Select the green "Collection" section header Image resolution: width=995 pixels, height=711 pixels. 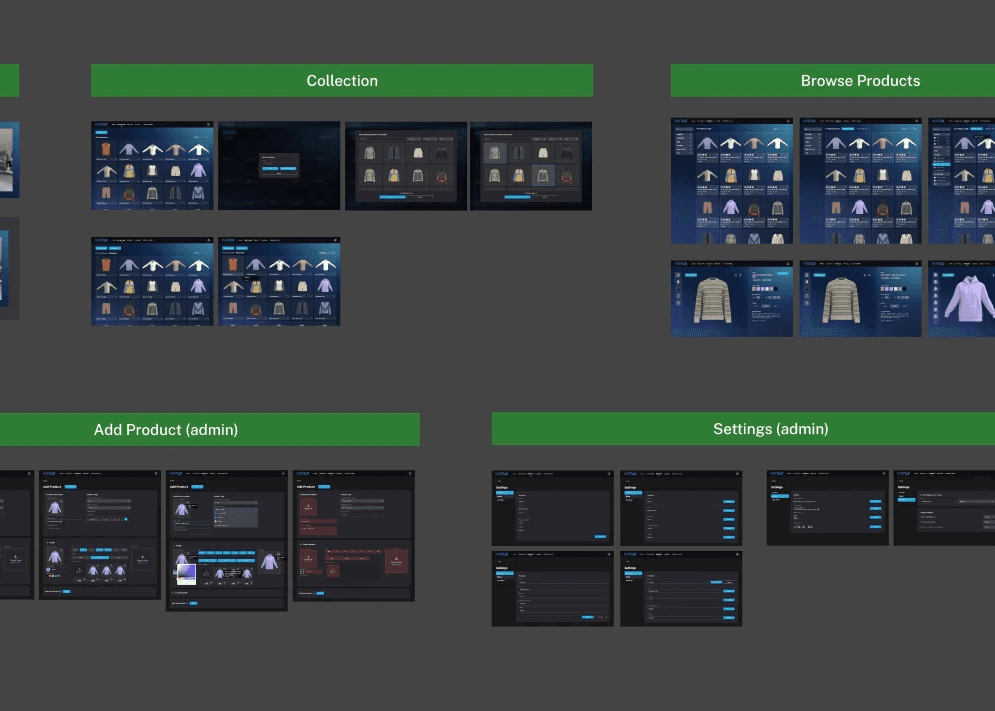coord(342,81)
